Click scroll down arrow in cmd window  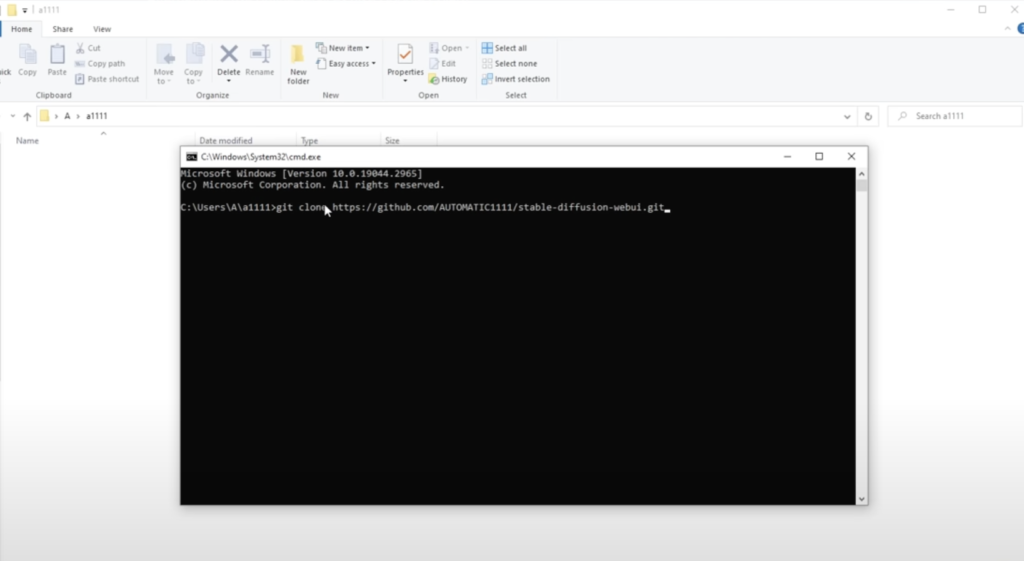click(861, 499)
